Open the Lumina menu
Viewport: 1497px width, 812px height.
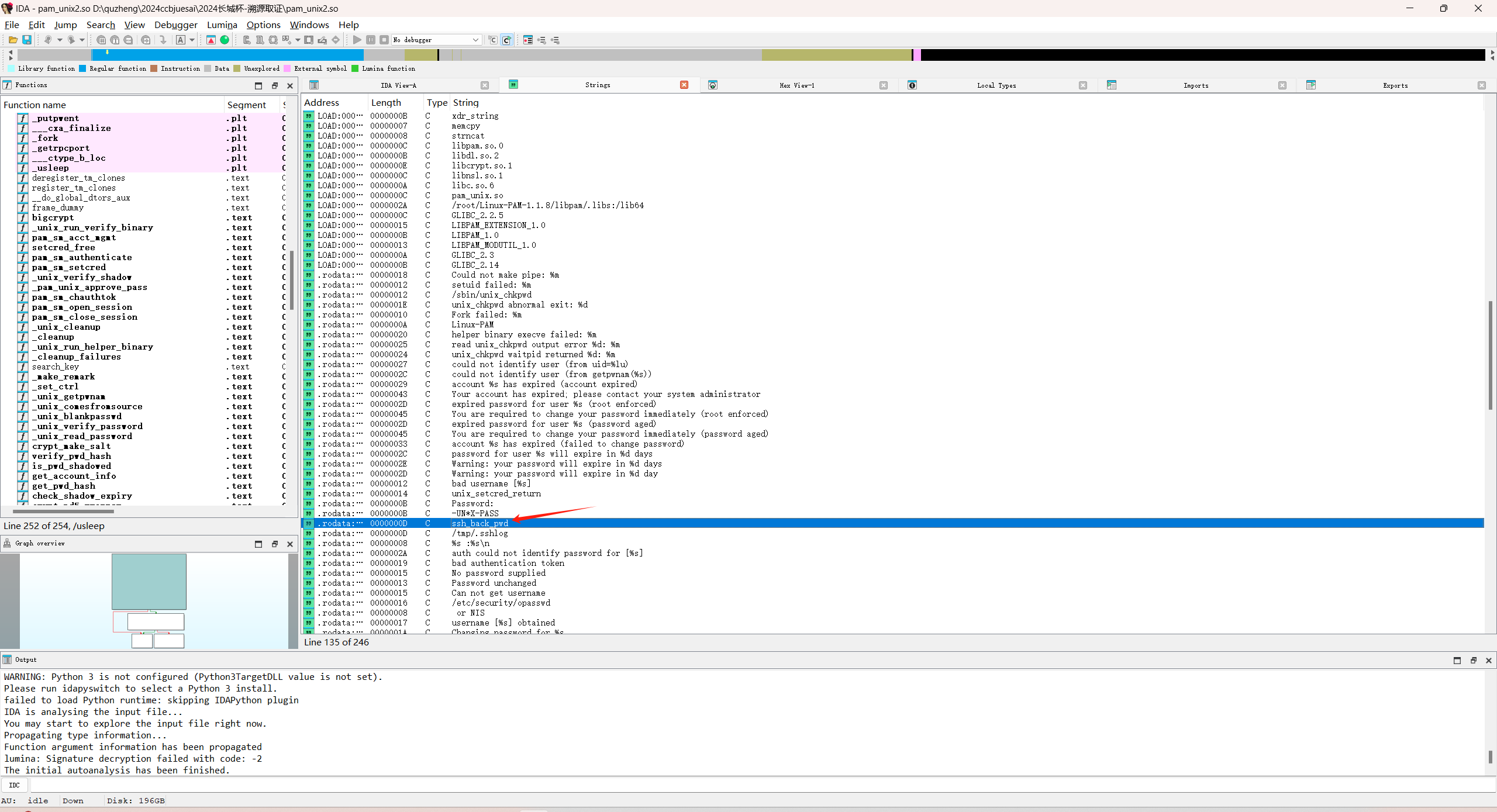click(222, 25)
